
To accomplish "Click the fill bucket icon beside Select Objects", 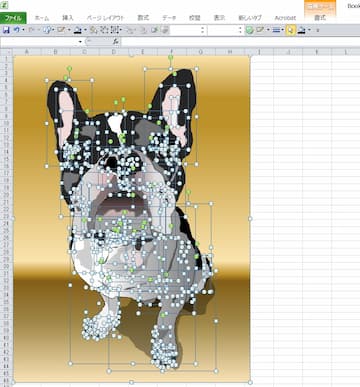I will click(302, 30).
